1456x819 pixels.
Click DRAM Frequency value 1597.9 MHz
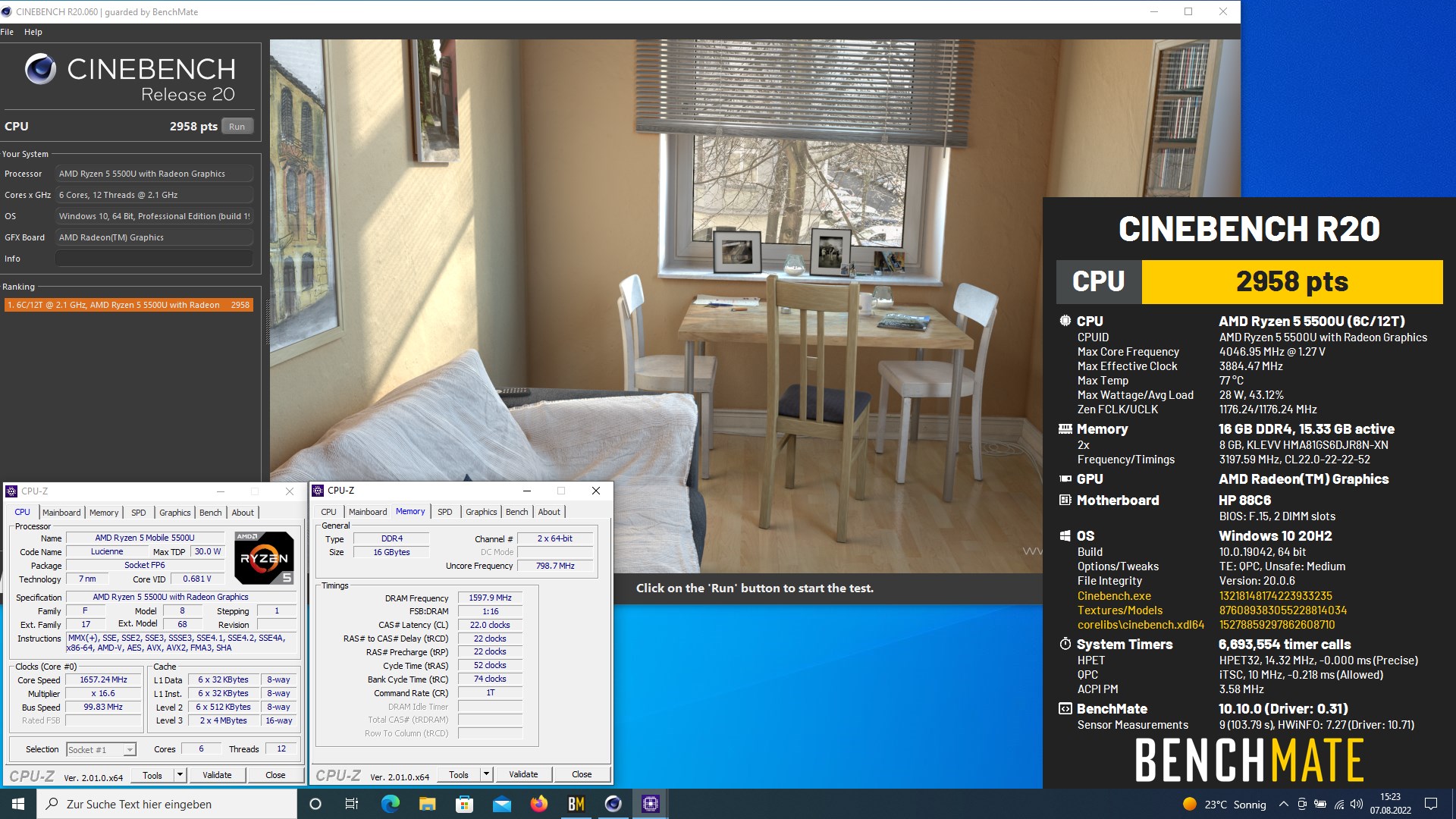point(490,598)
